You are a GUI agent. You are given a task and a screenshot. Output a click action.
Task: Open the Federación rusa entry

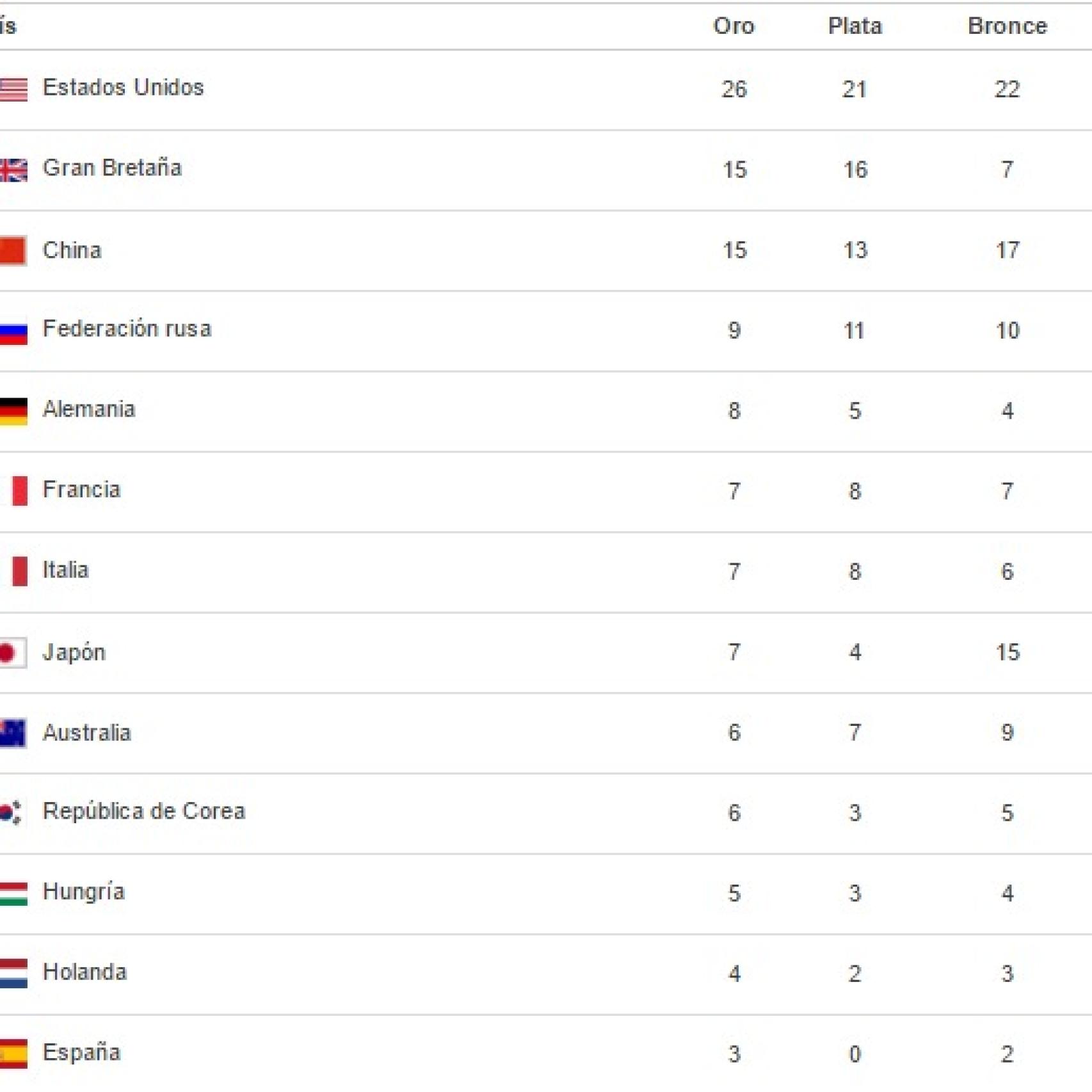127,329
